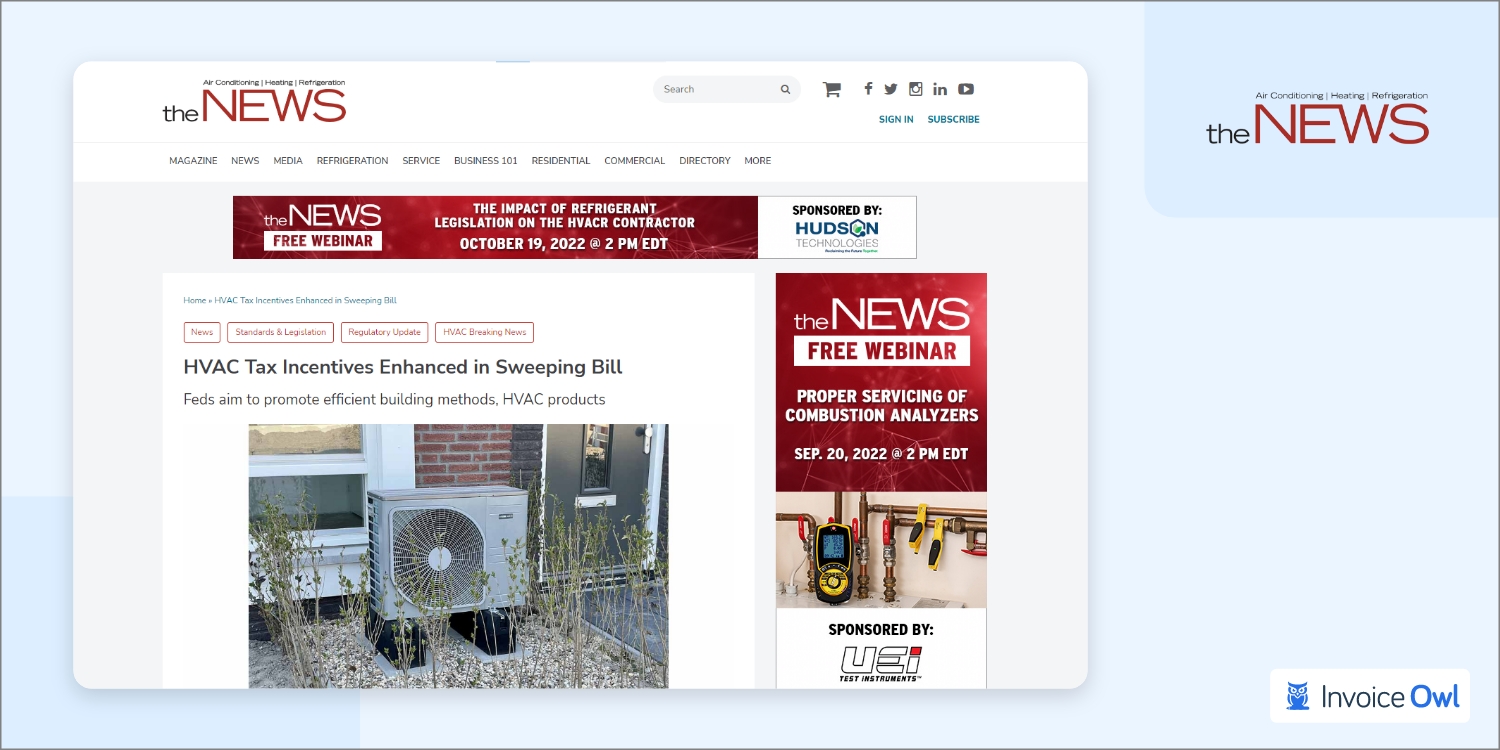Open the REFRIGERATION menu item
This screenshot has width=1500, height=750.
point(352,161)
